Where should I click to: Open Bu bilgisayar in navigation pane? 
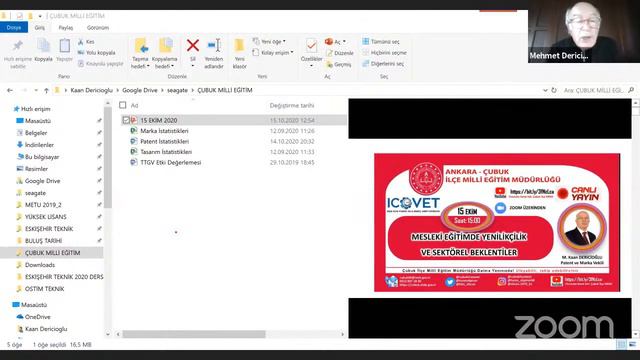(42, 157)
